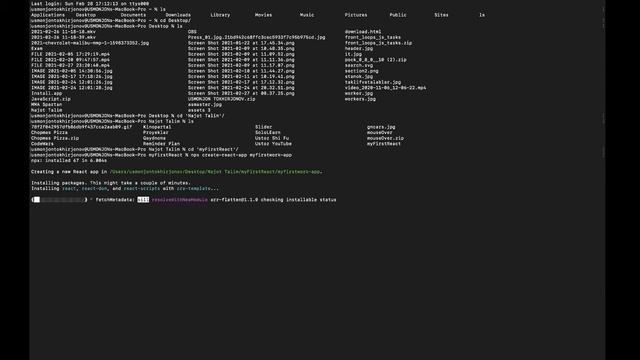Image resolution: width=640 pixels, height=360 pixels.
Task: Click the 'Installing packages' message line
Action: coord(111,183)
